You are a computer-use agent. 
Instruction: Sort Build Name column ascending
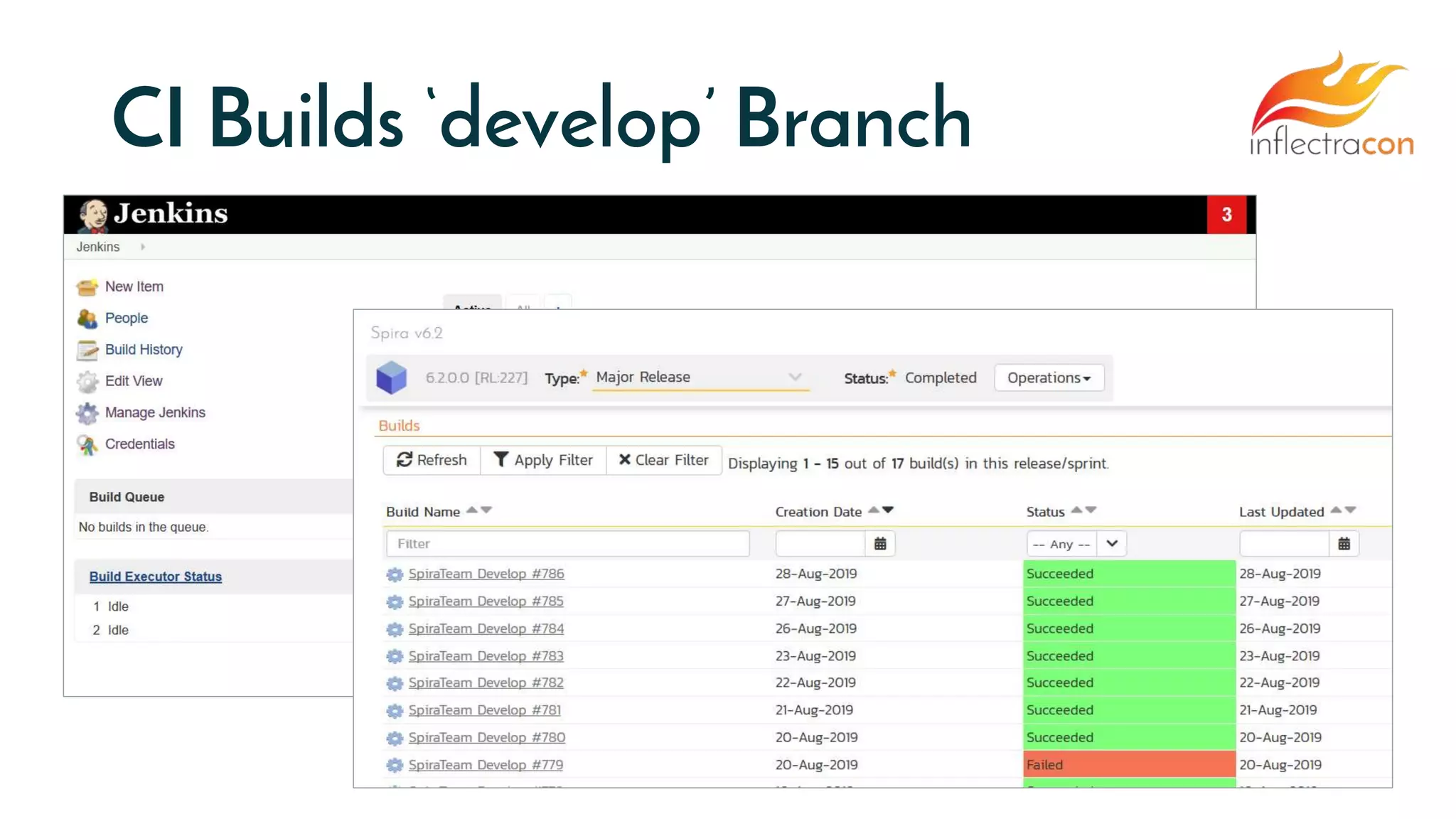(x=472, y=510)
